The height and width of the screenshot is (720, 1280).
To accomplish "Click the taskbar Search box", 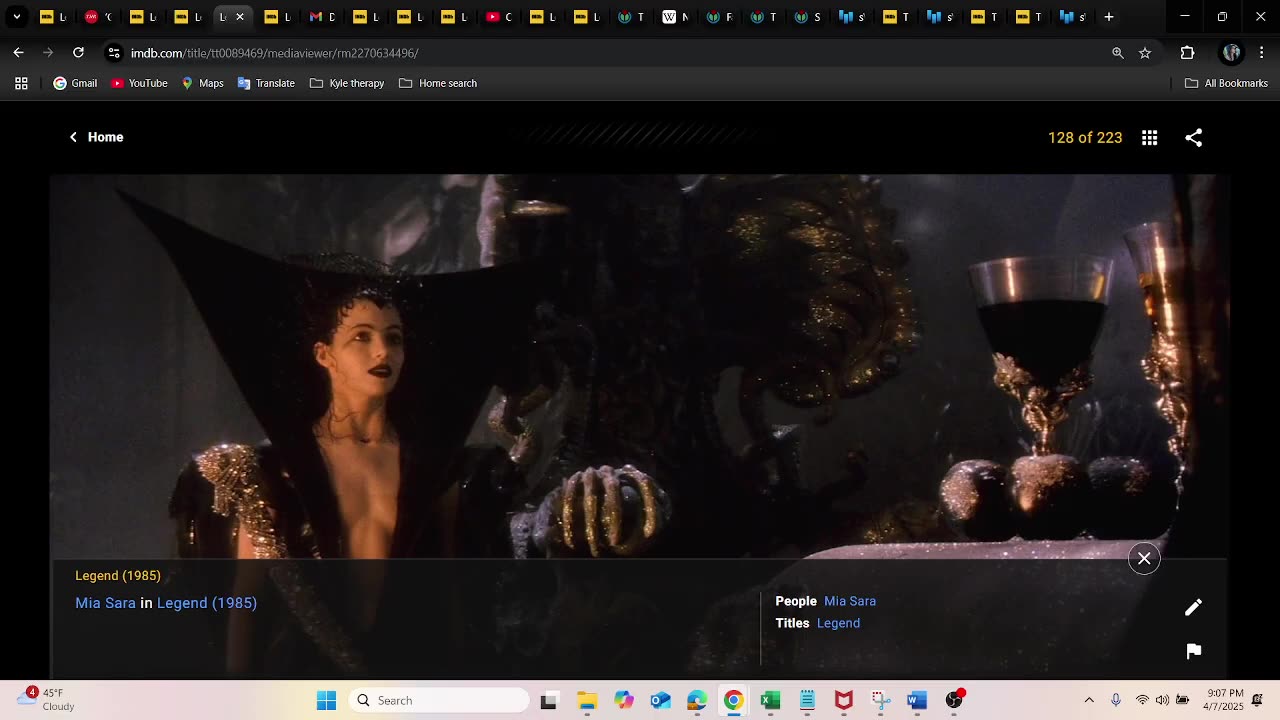I will (438, 700).
